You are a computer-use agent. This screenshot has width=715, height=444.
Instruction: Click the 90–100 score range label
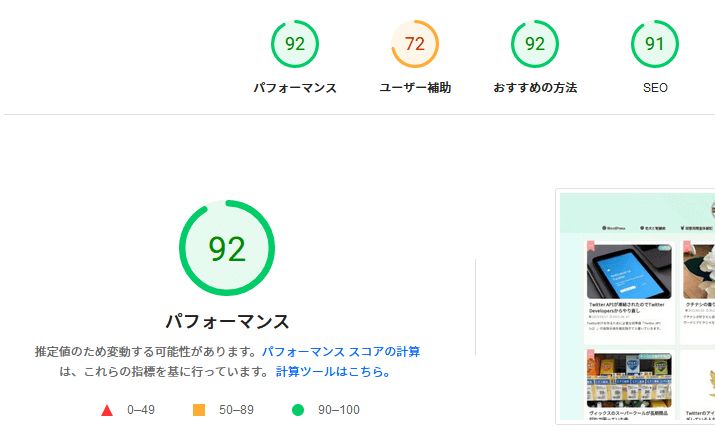point(339,410)
